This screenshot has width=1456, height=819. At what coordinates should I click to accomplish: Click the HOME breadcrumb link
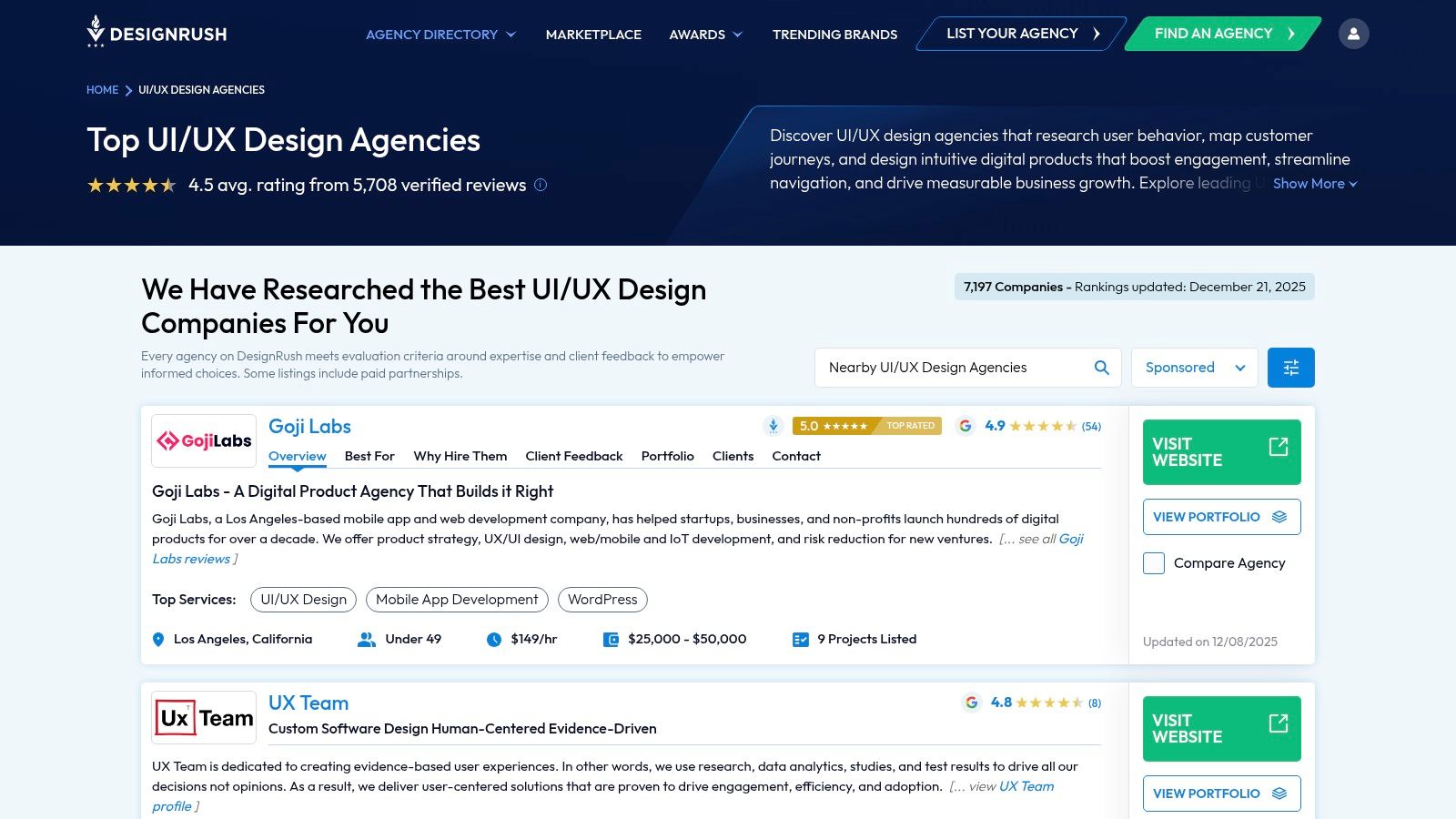point(102,90)
